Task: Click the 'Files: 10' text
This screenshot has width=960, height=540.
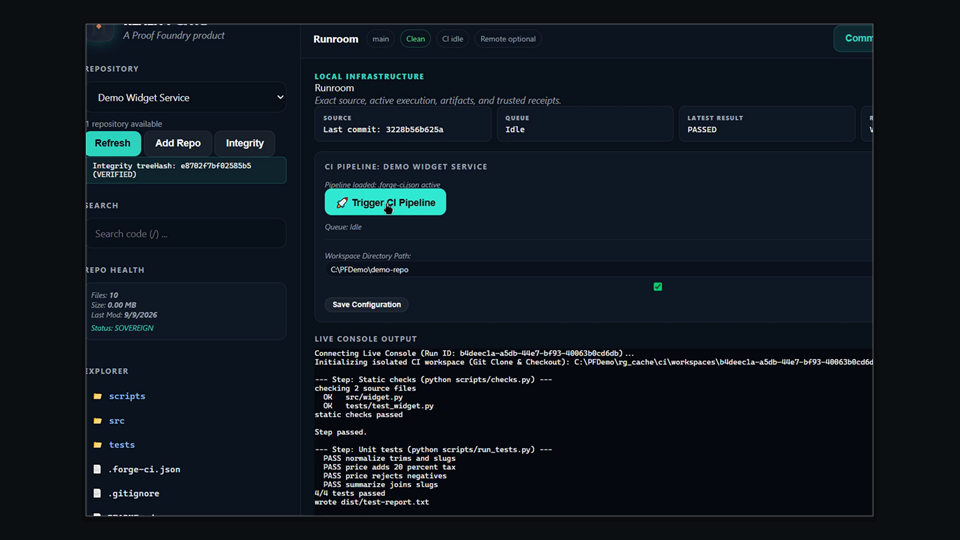Action: pos(104,295)
